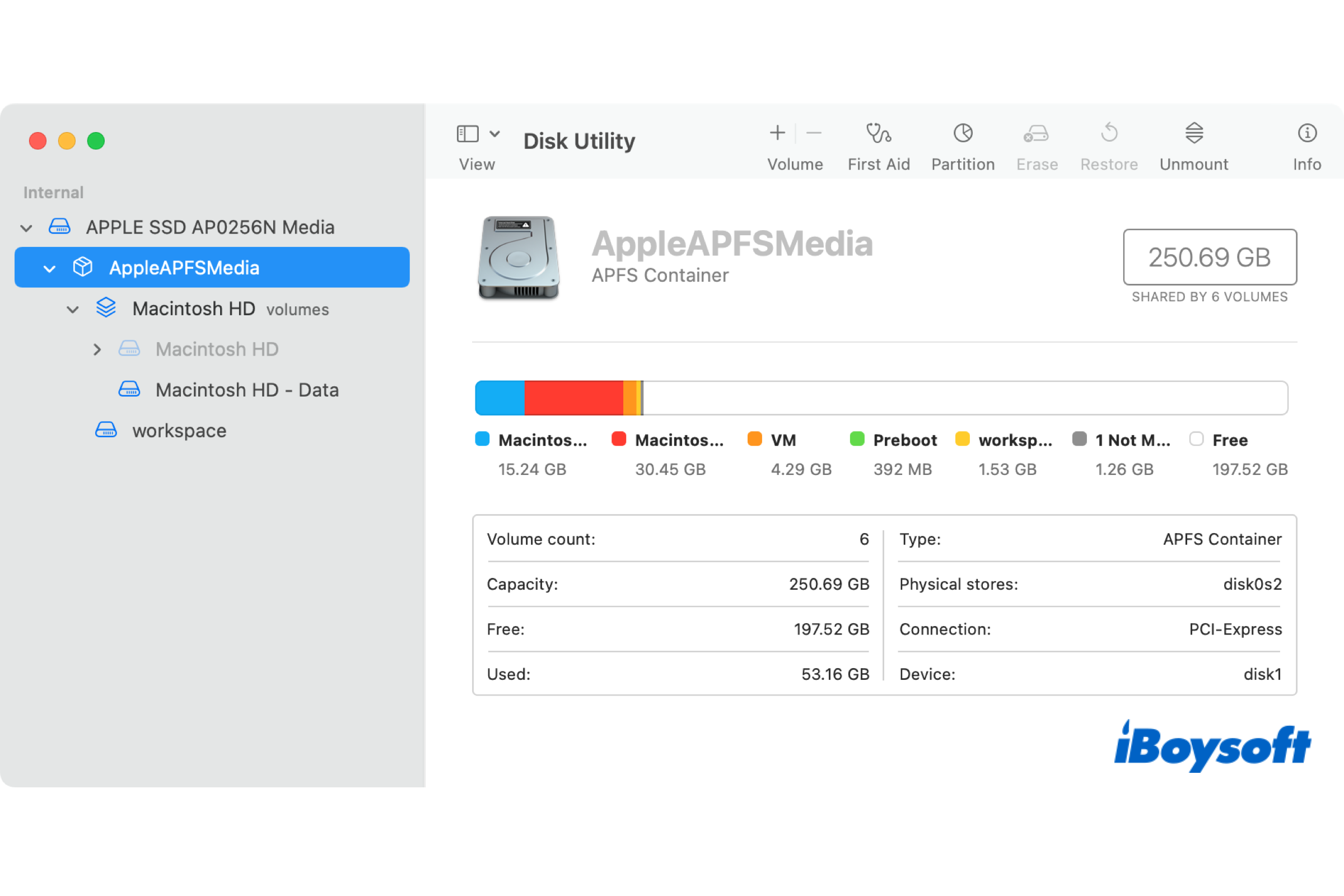Select the Macintosh HD - Data volume
Viewport: 1344px width, 896px height.
pos(247,390)
